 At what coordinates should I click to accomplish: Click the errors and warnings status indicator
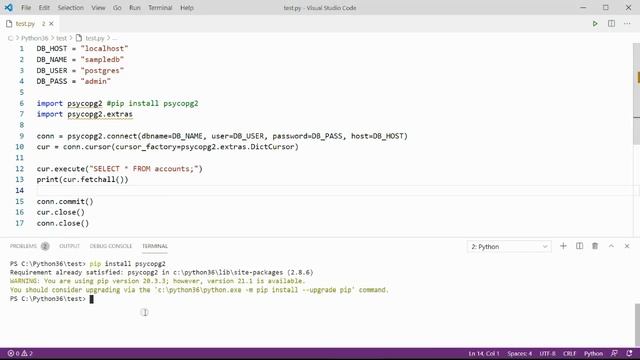pos(20,353)
